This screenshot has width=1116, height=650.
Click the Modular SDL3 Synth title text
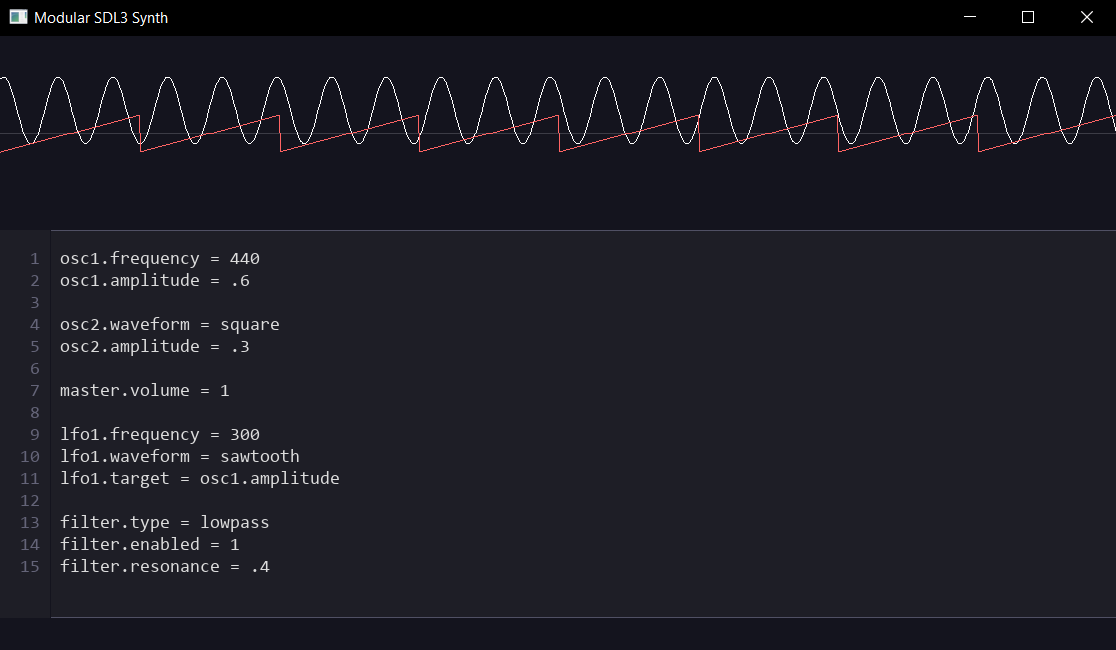coord(101,17)
